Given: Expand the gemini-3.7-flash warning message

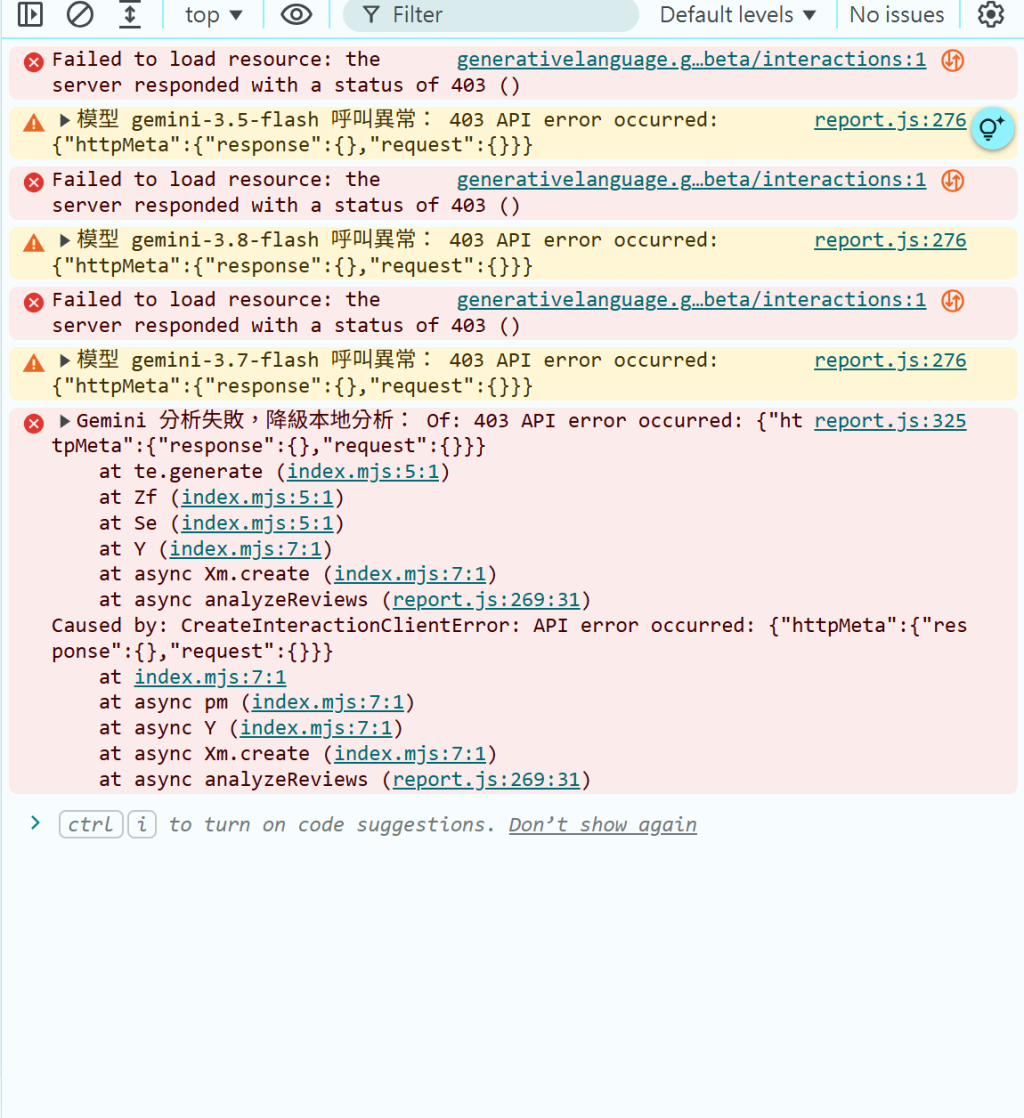Looking at the screenshot, I should click(x=64, y=360).
